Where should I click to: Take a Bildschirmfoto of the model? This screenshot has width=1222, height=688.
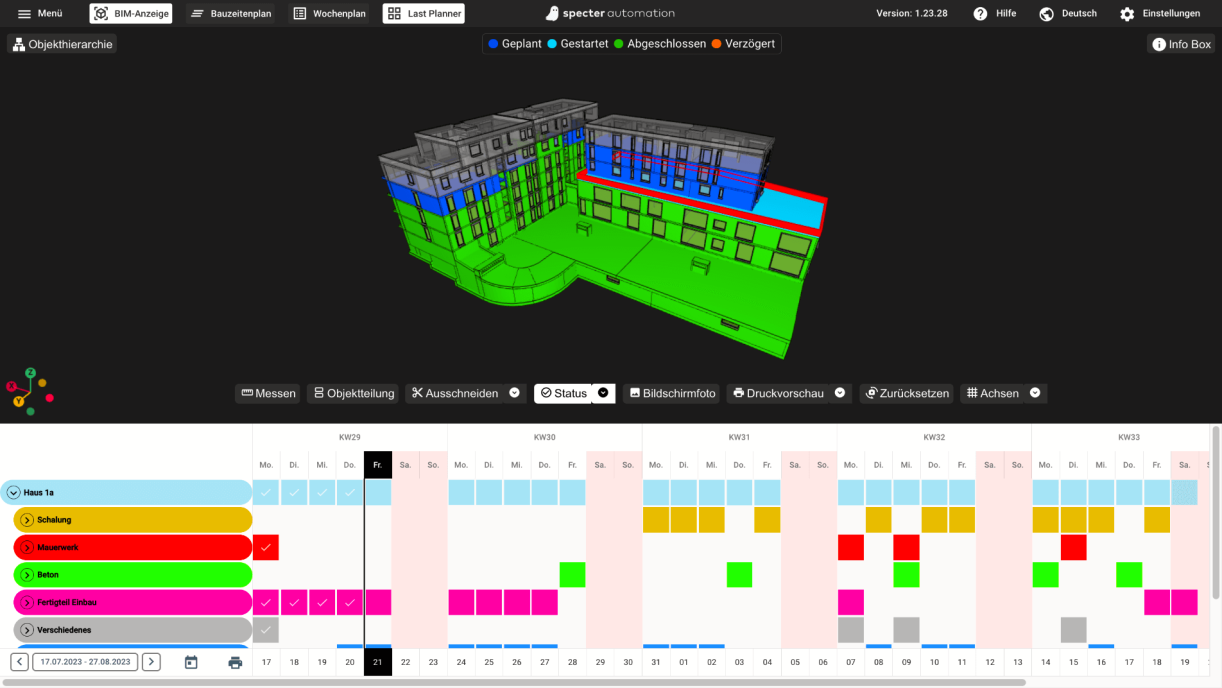point(671,394)
